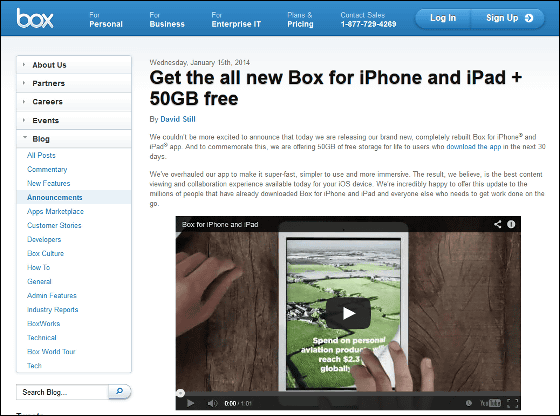
Task: Open Commentary blog category
Action: [47, 169]
